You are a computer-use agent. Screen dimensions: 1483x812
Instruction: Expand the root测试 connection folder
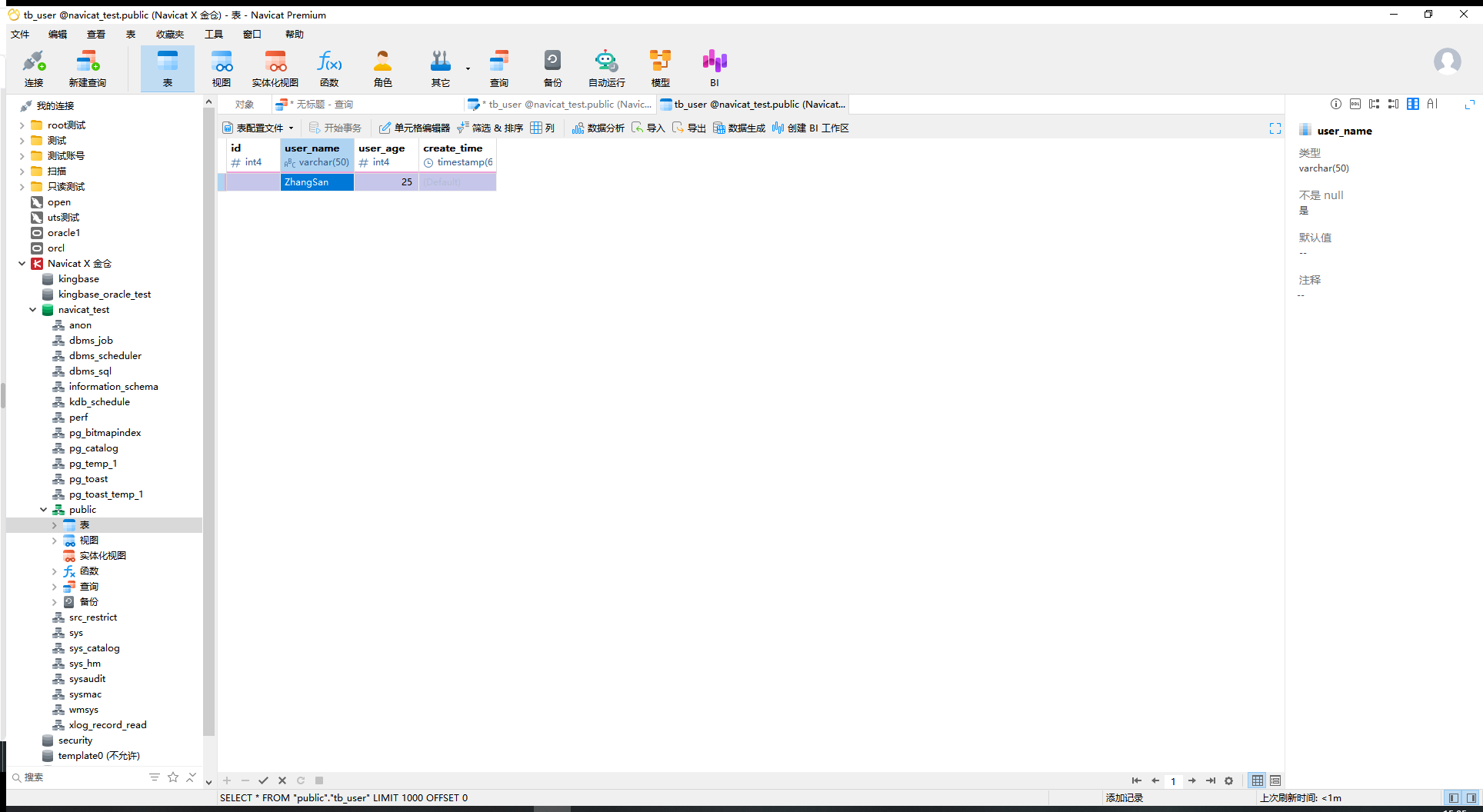(22, 125)
